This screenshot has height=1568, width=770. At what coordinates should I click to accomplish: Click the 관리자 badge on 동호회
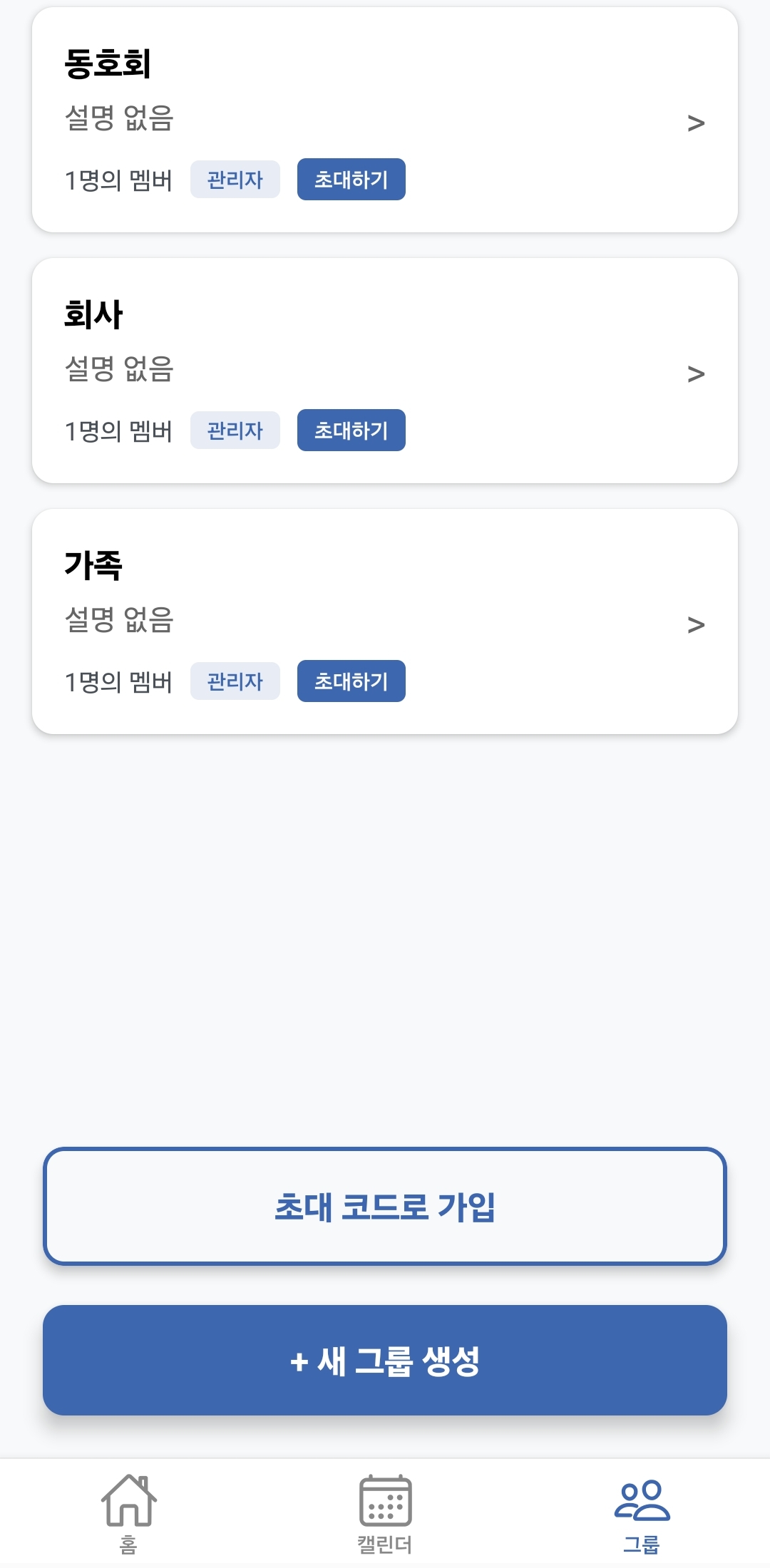click(235, 180)
